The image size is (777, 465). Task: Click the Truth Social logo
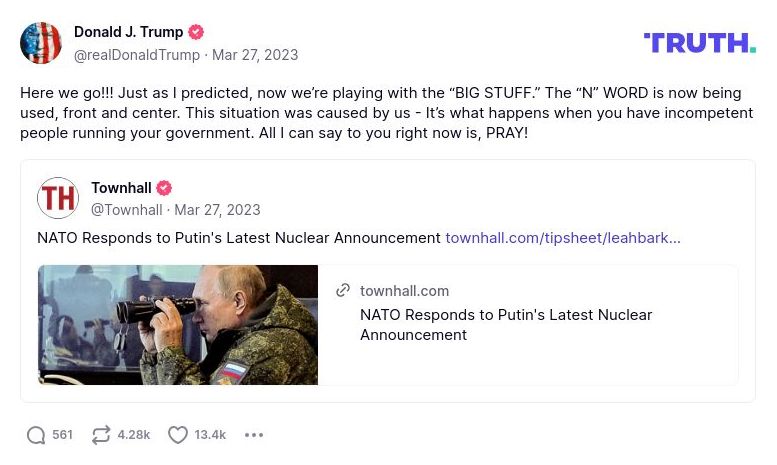[699, 42]
